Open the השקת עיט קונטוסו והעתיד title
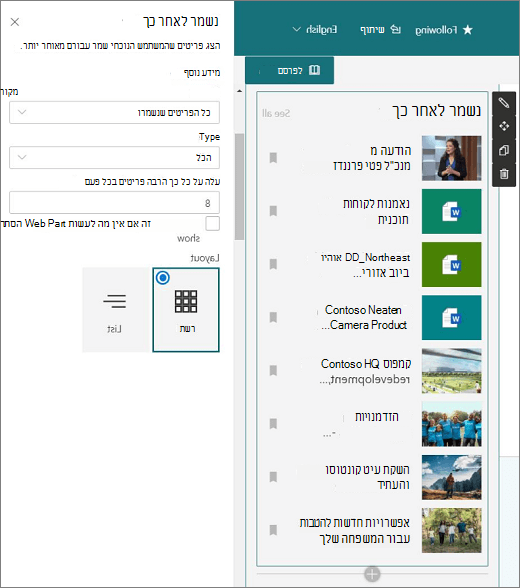Screen dimensions: 520x588 [x=367, y=477]
